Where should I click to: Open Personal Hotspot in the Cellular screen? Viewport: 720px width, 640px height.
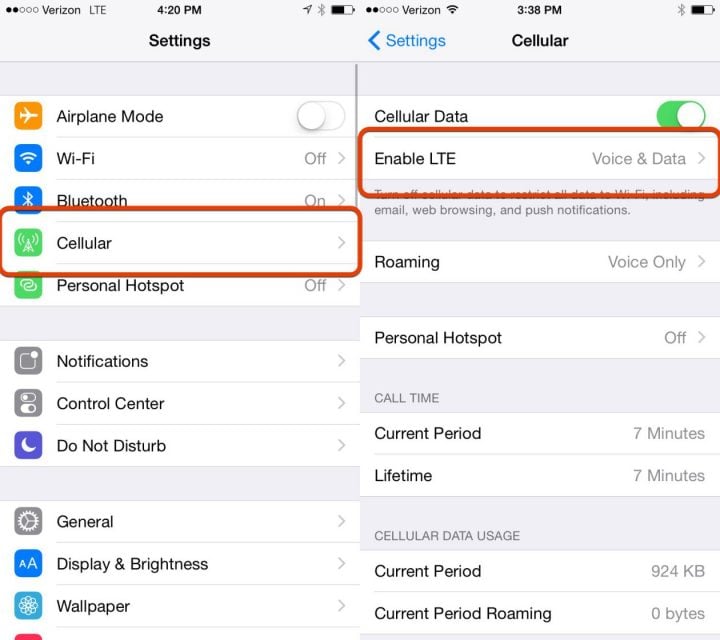click(540, 338)
